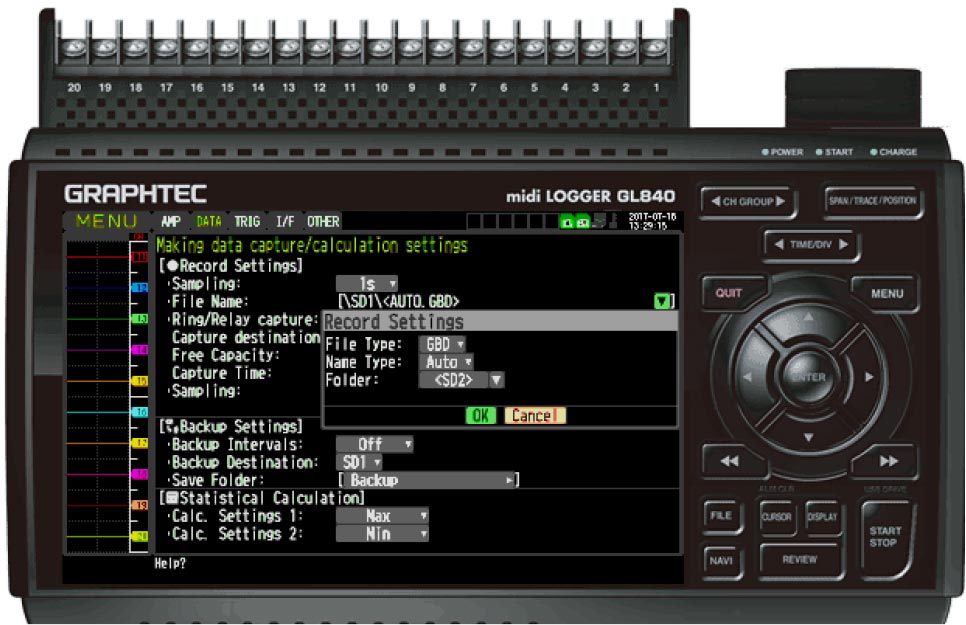This screenshot has width=966, height=625.
Task: Click the channel 14 magenta marker
Action: coord(140,349)
